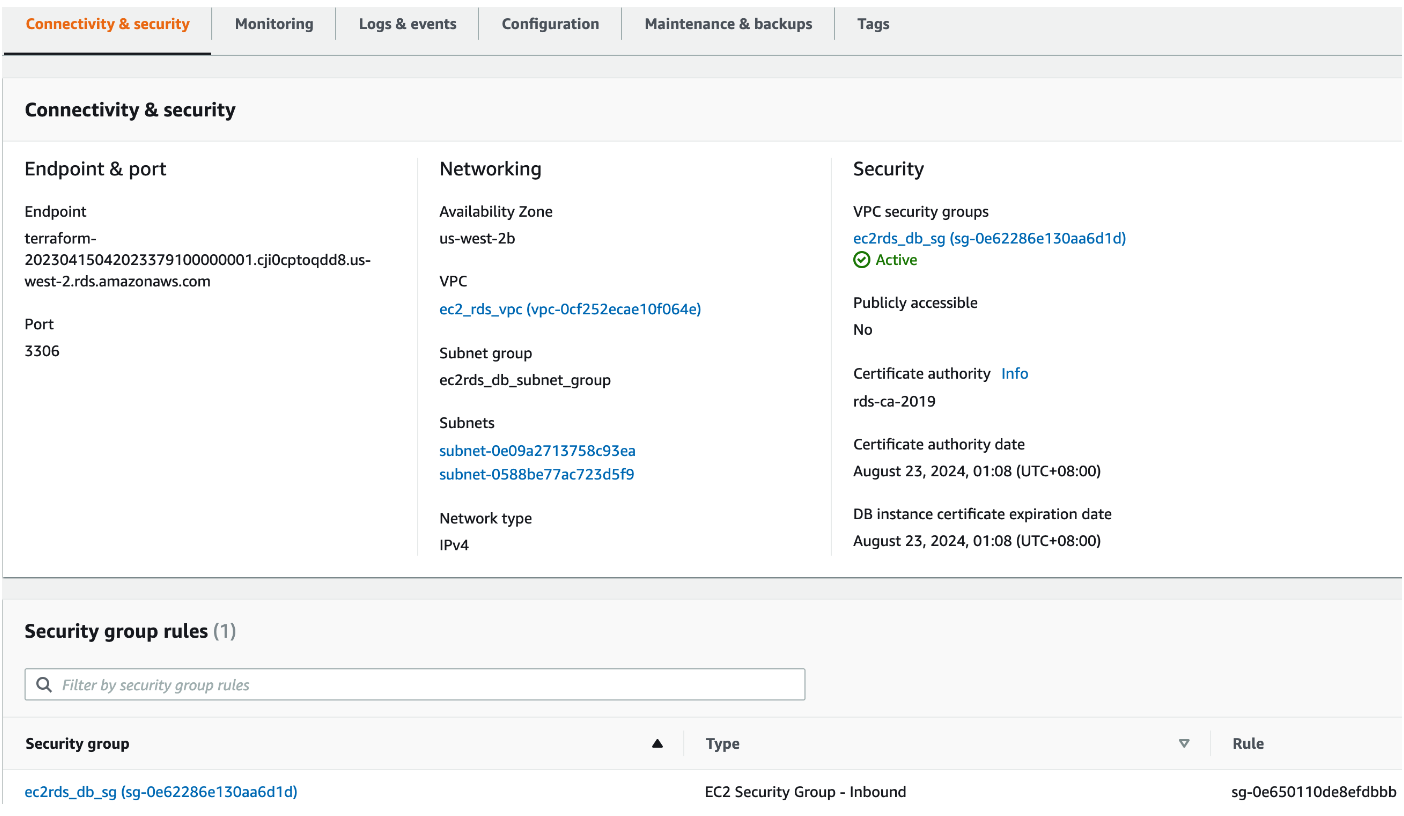Open the ec2_rds_vpc VPC link
The height and width of the screenshot is (816, 1404).
(570, 309)
